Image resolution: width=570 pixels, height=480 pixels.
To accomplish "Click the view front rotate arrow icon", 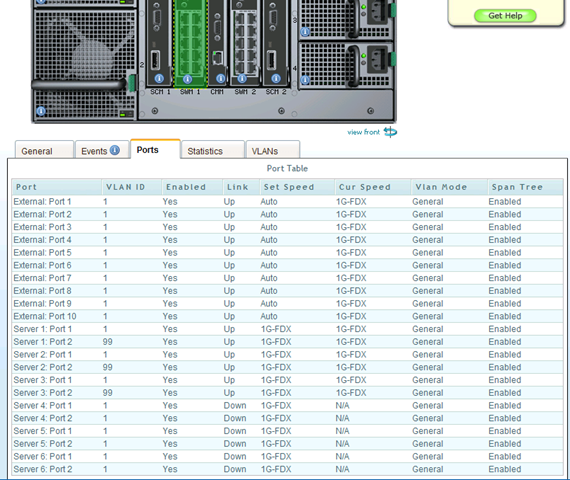I will [390, 132].
